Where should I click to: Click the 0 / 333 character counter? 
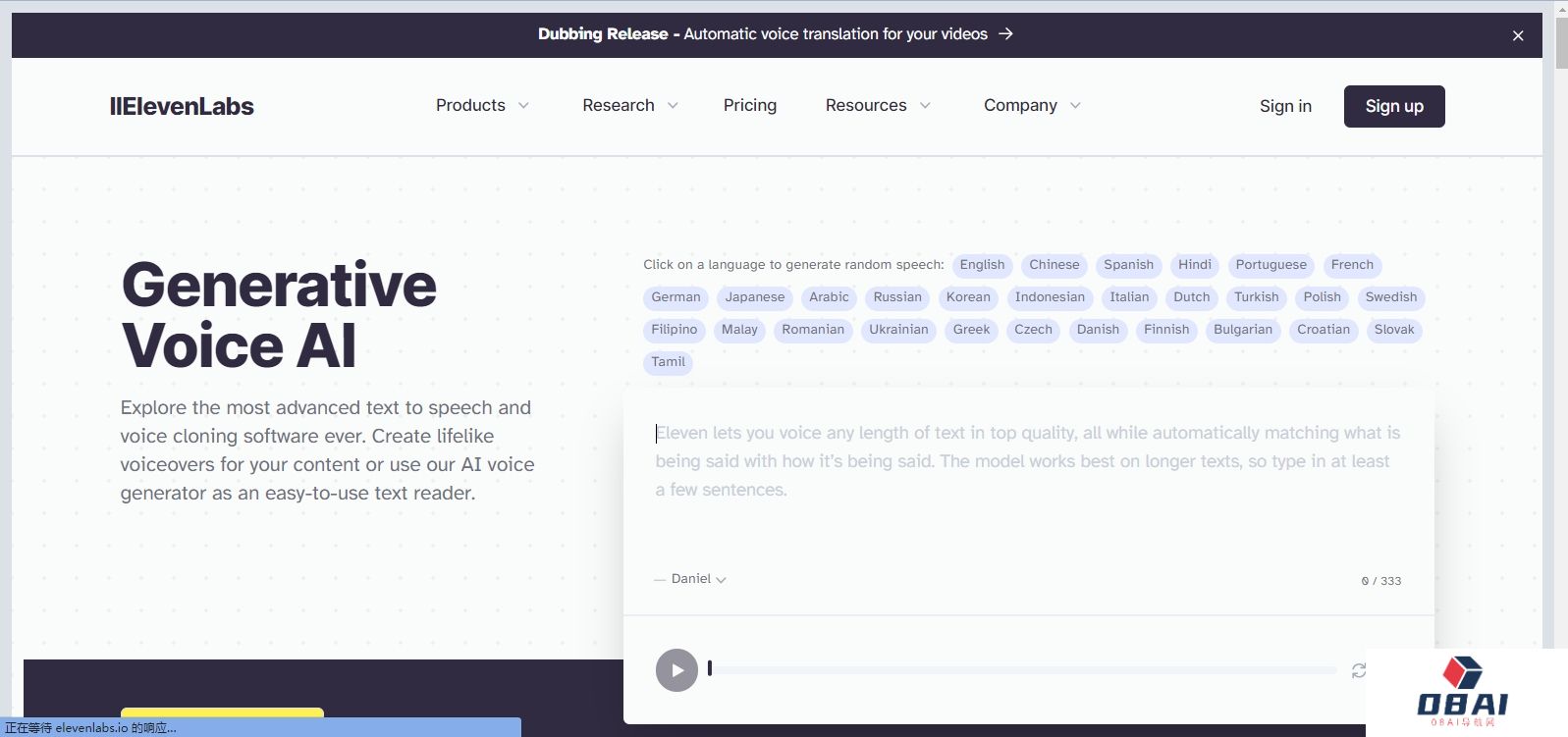coord(1381,581)
